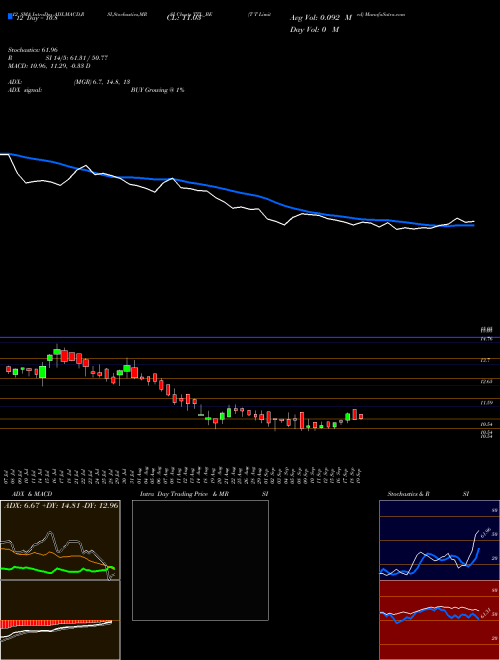The height and width of the screenshot is (660, 500).
Task: Click the rotated 61.96 stochastics value label
Action: tap(487, 532)
